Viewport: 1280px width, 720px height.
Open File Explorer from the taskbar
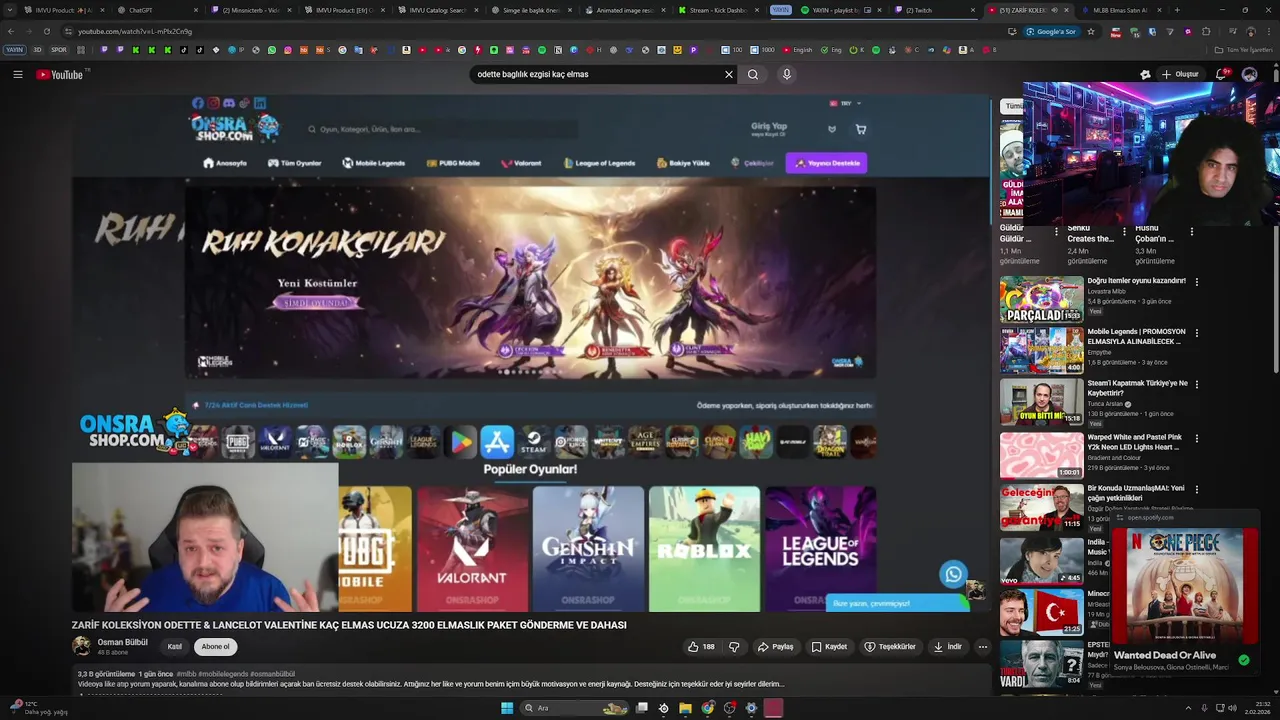685,708
